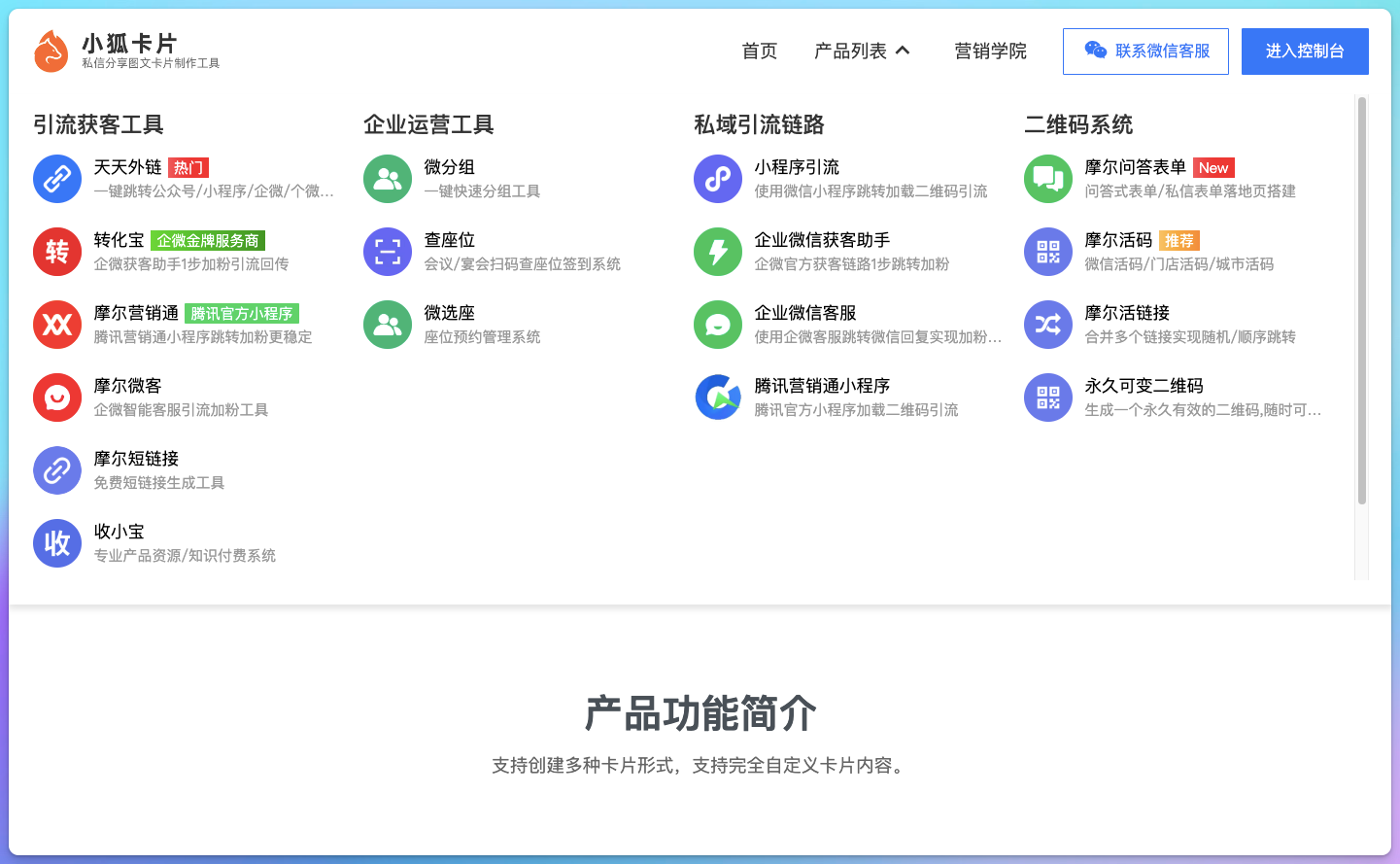Click the 摩尔活链接 shuffle icon

click(1047, 325)
